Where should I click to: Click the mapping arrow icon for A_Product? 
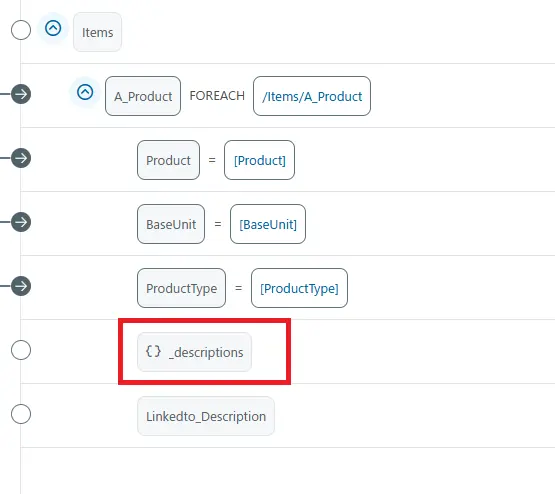(x=21, y=94)
